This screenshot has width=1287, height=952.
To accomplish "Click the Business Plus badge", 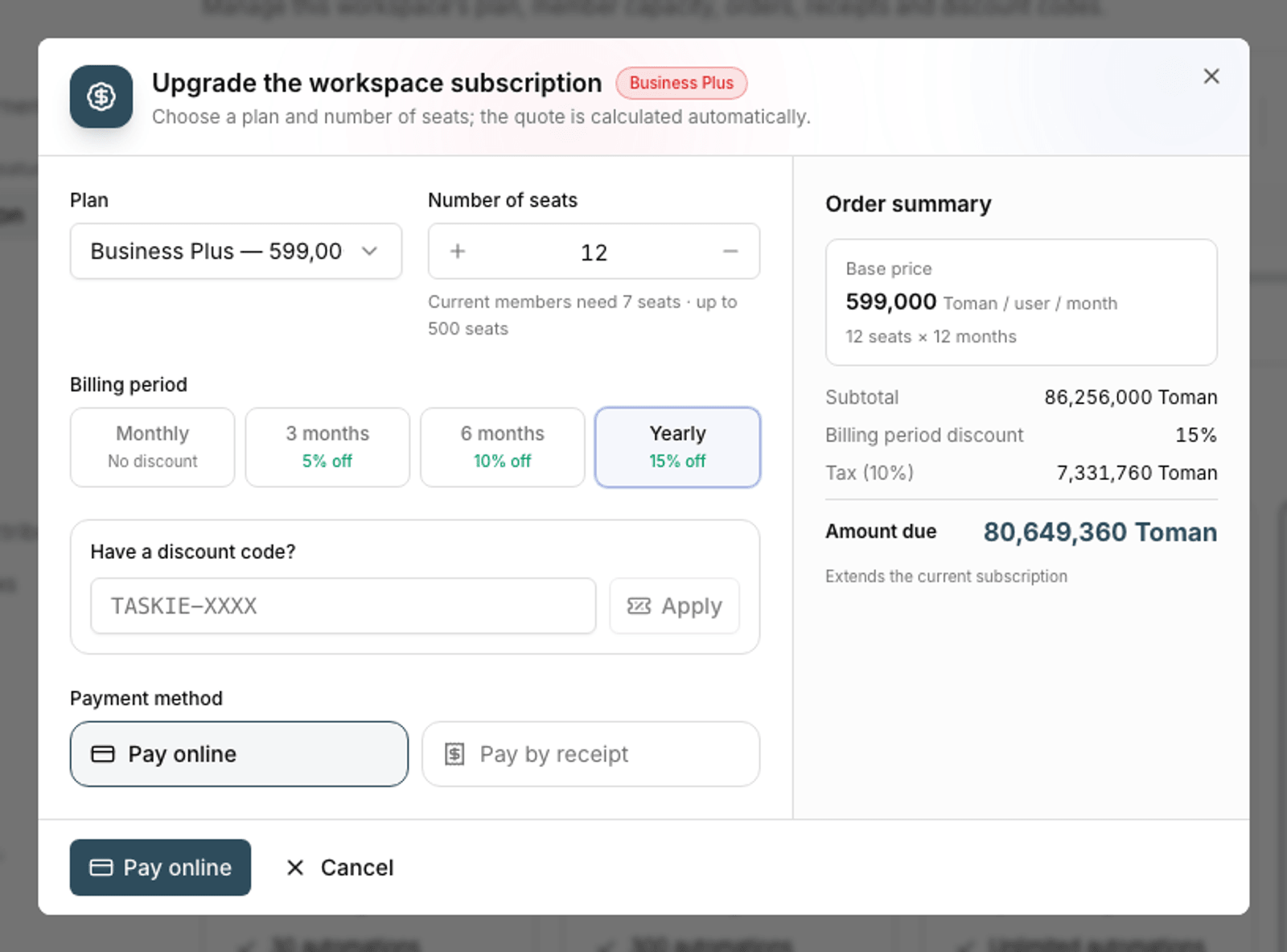I will click(x=681, y=83).
